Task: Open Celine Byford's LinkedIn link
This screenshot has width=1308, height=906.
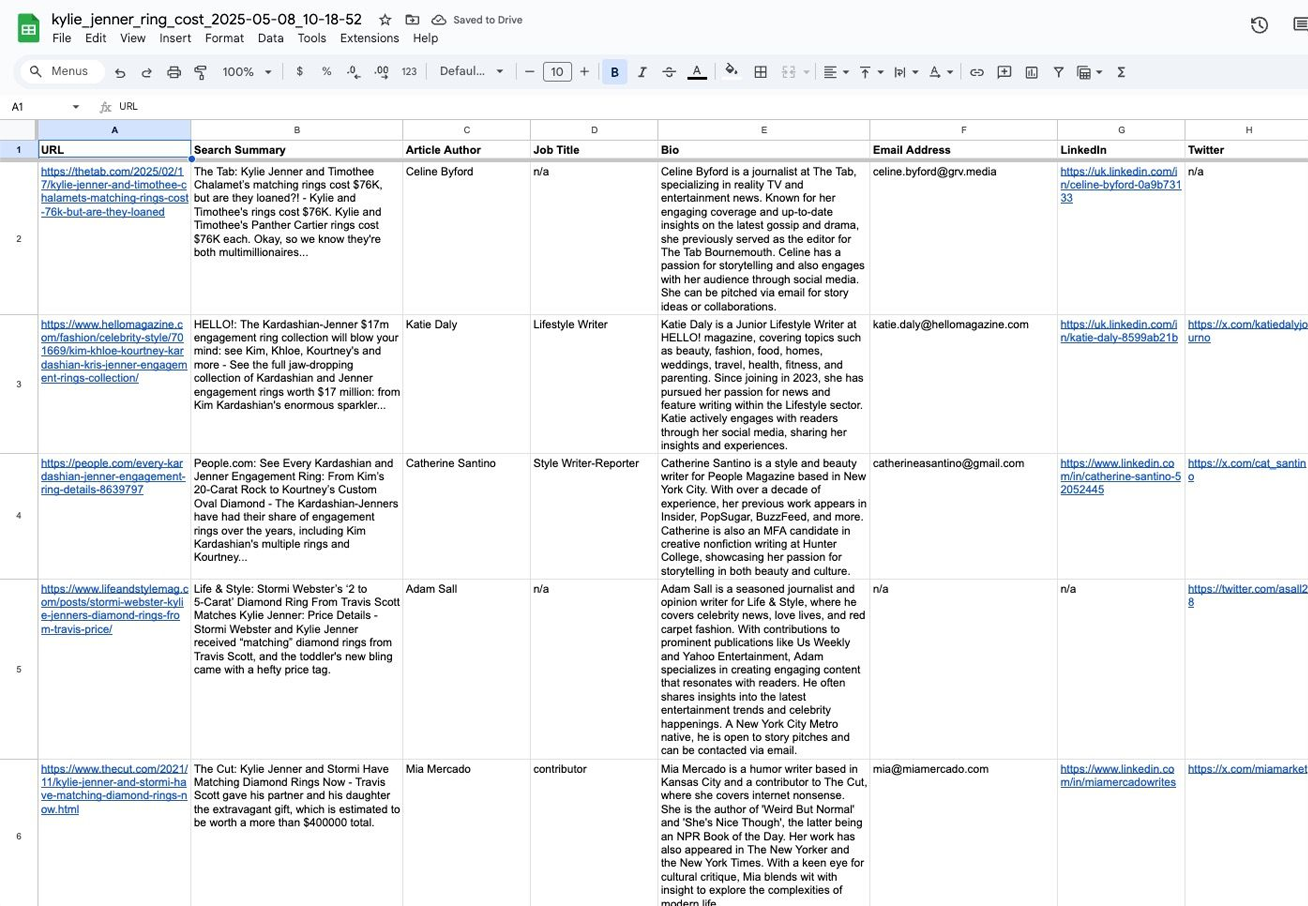Action: tap(1121, 185)
